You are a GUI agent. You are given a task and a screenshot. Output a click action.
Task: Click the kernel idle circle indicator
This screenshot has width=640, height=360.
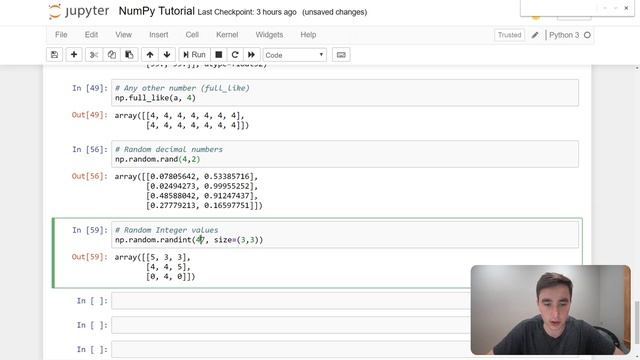point(587,35)
